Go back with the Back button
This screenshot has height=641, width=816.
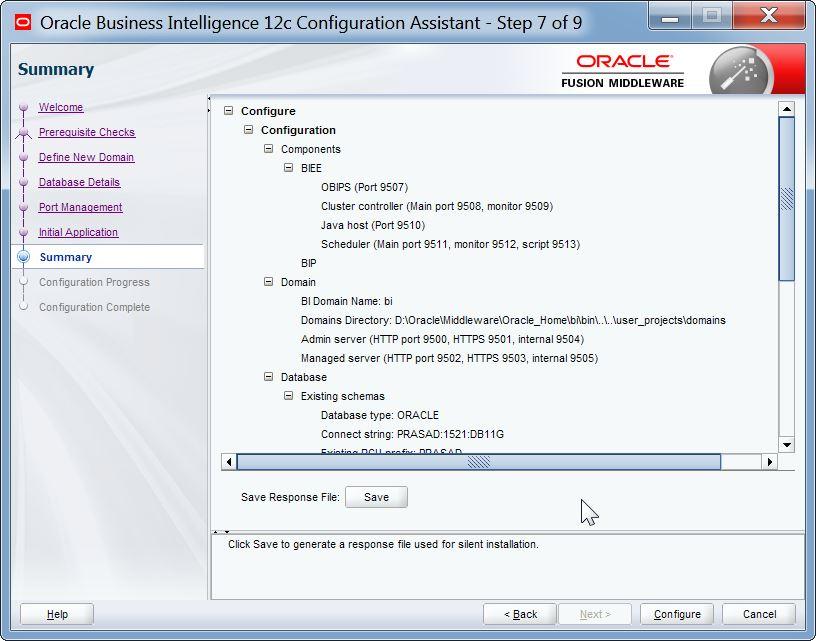tap(520, 614)
